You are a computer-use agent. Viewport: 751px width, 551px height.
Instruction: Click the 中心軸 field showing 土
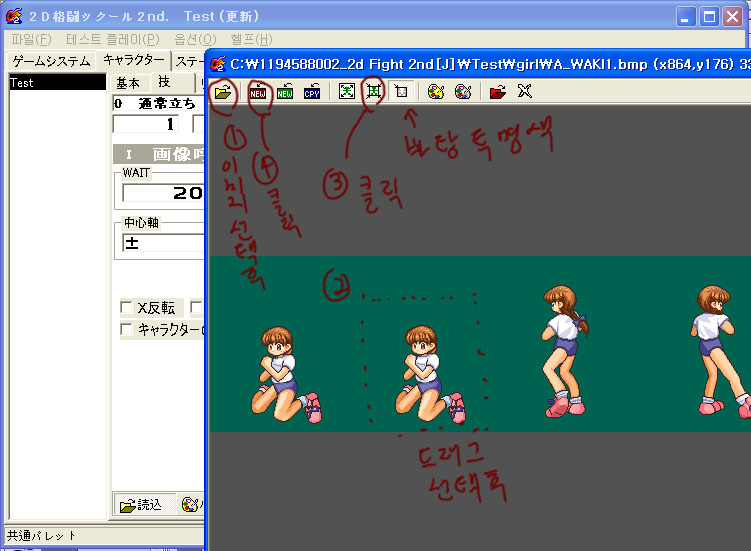tap(163, 243)
